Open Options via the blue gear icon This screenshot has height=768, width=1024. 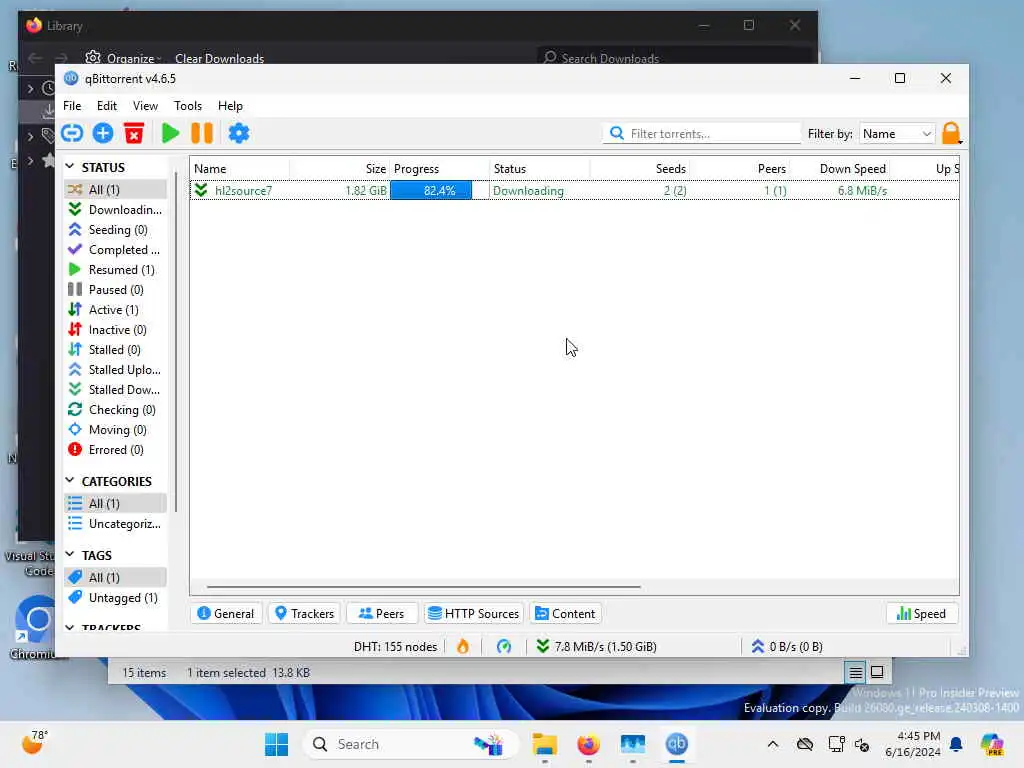click(238, 133)
